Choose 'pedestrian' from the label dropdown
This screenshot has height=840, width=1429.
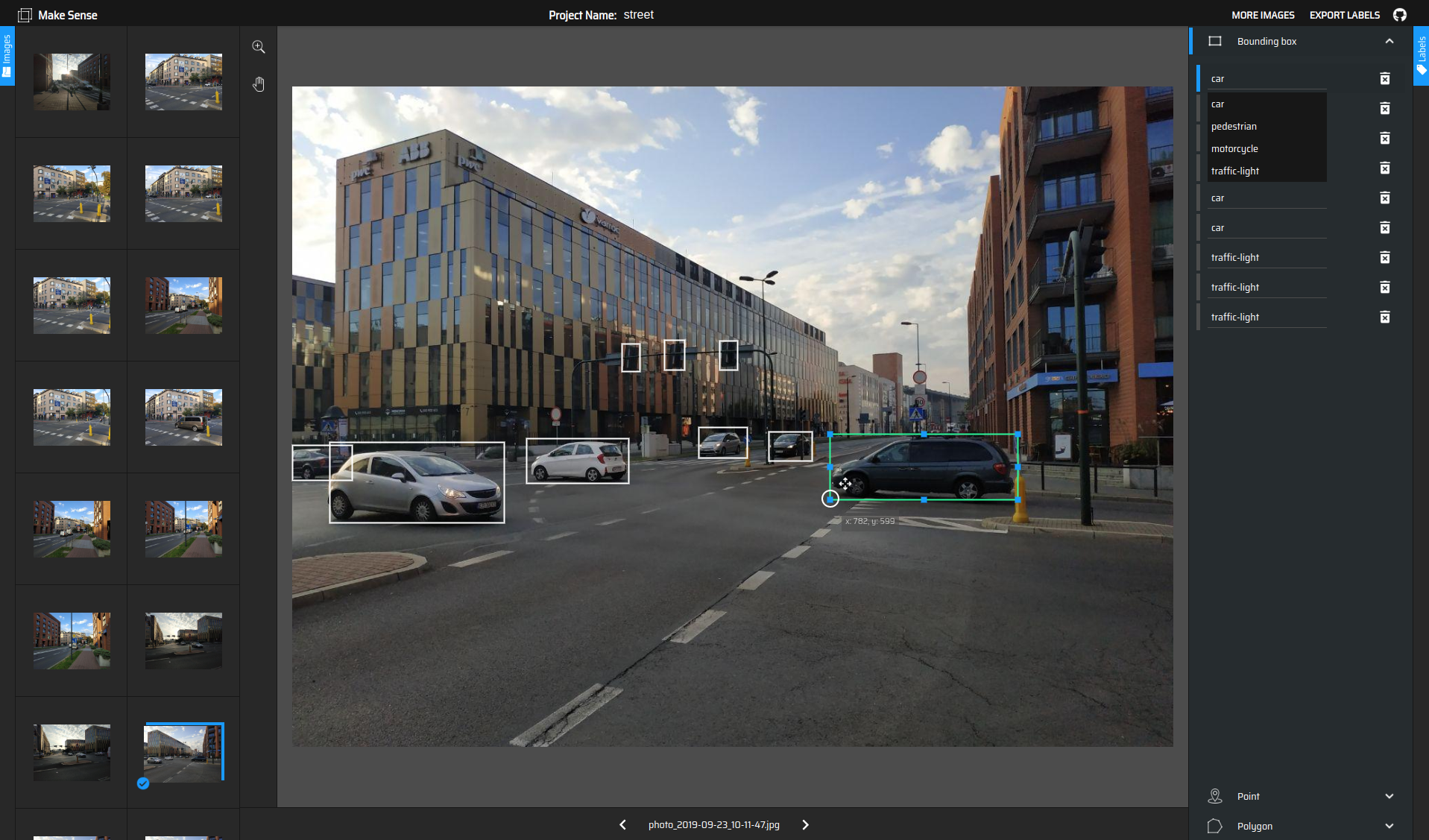(1266, 127)
